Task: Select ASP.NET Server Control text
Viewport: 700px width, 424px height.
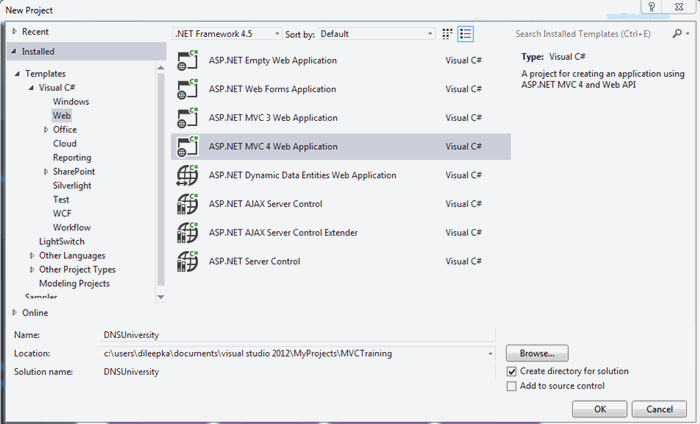Action: pos(254,262)
